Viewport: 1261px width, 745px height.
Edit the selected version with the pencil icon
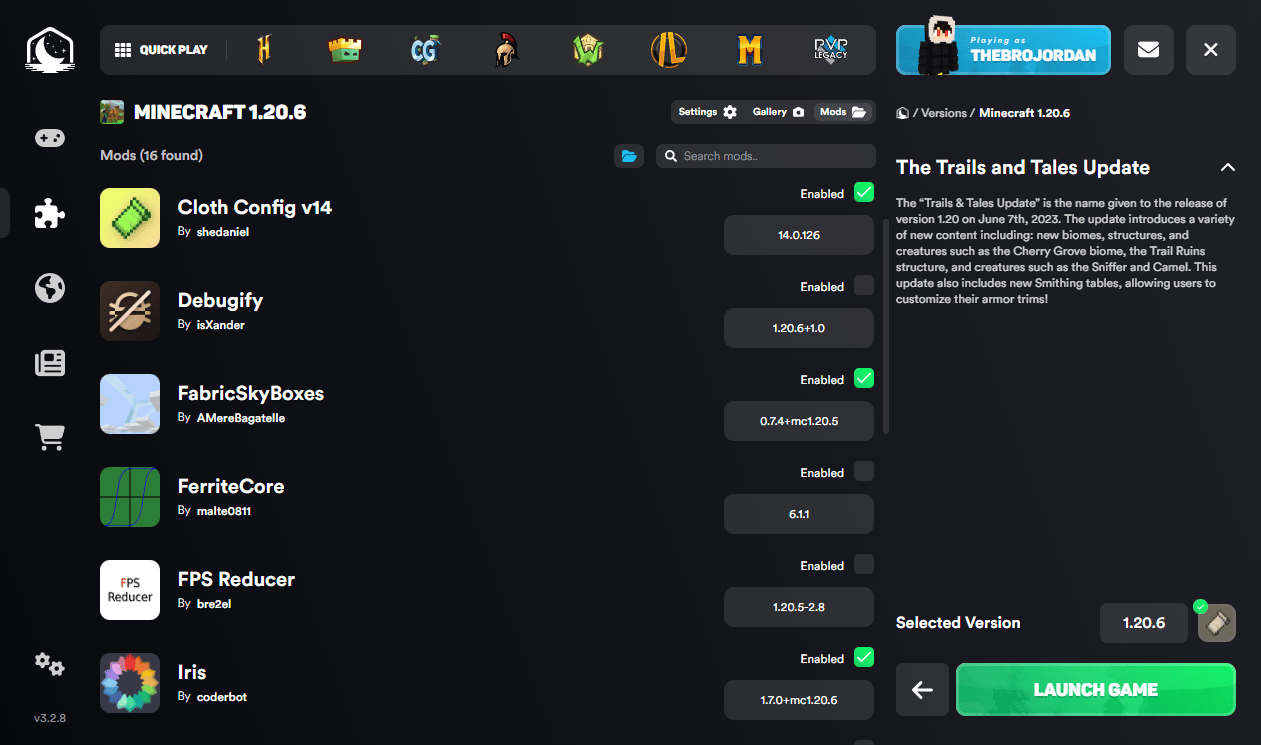coord(1216,622)
